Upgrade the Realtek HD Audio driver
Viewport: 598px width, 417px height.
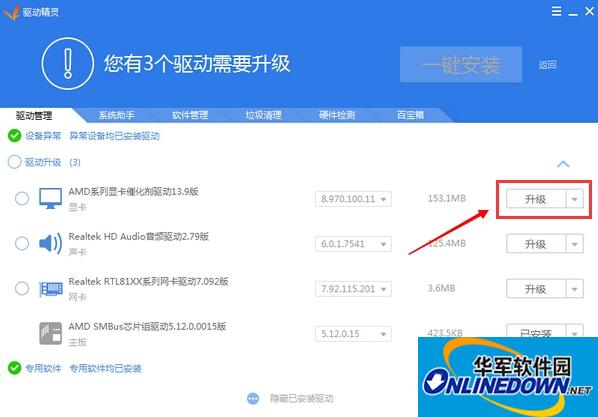(536, 244)
